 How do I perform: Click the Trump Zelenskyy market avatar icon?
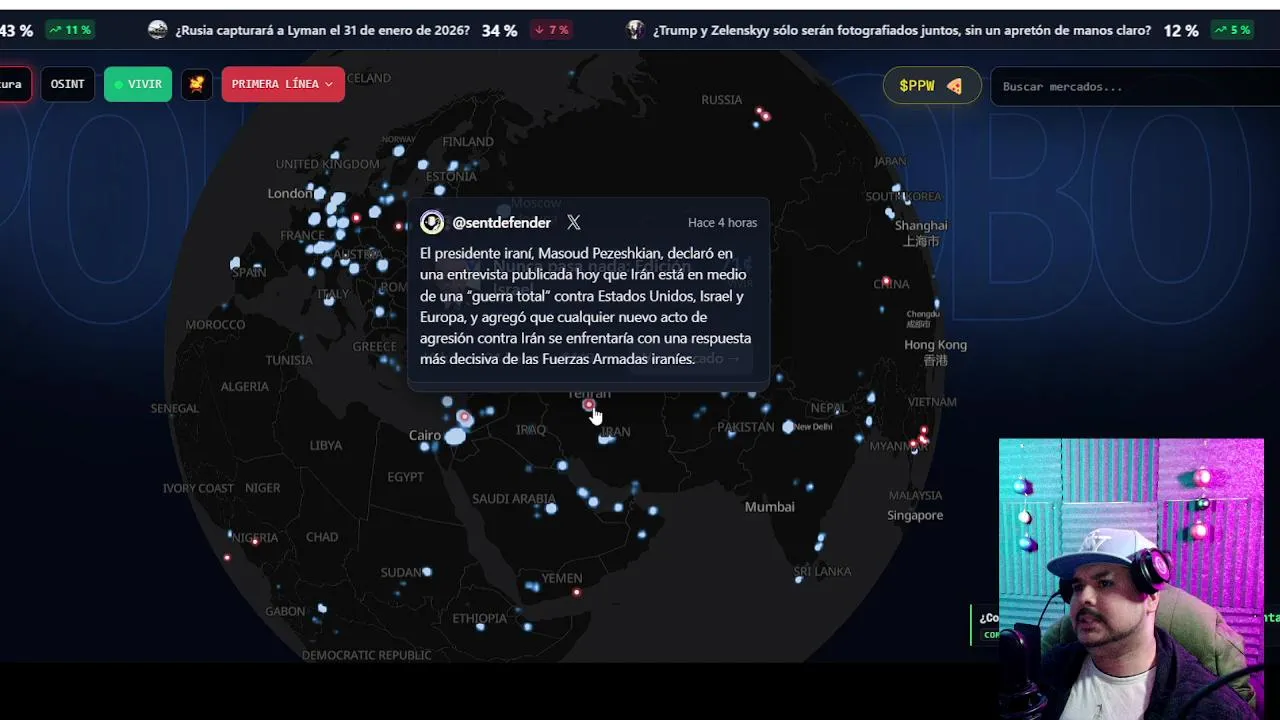click(635, 30)
